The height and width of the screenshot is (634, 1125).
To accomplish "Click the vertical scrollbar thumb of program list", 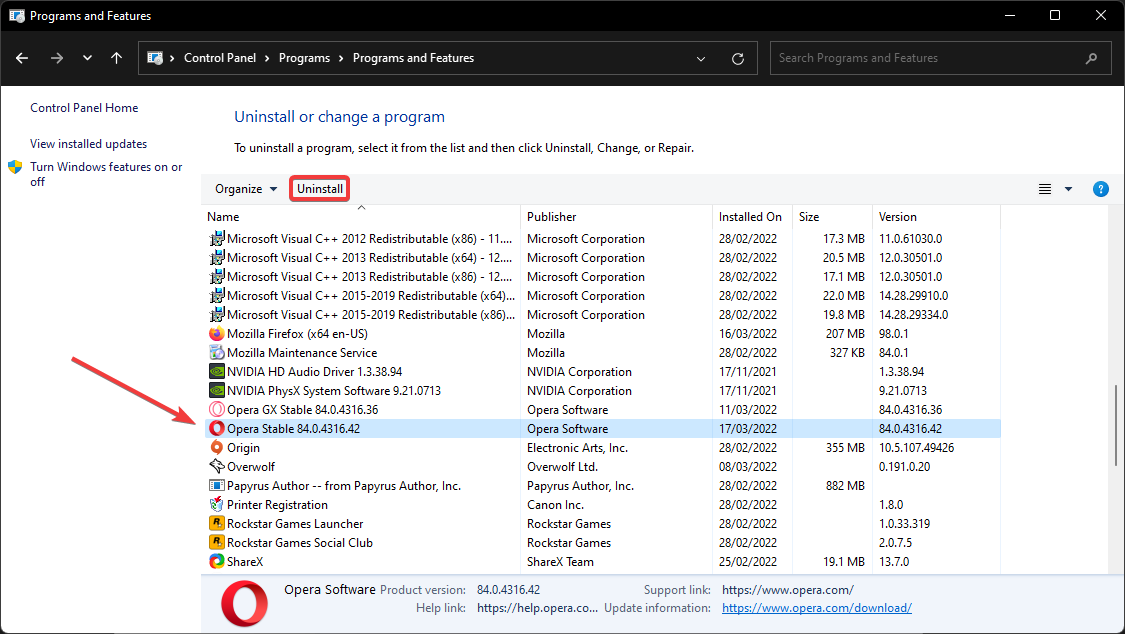I will pyautogui.click(x=1116, y=425).
